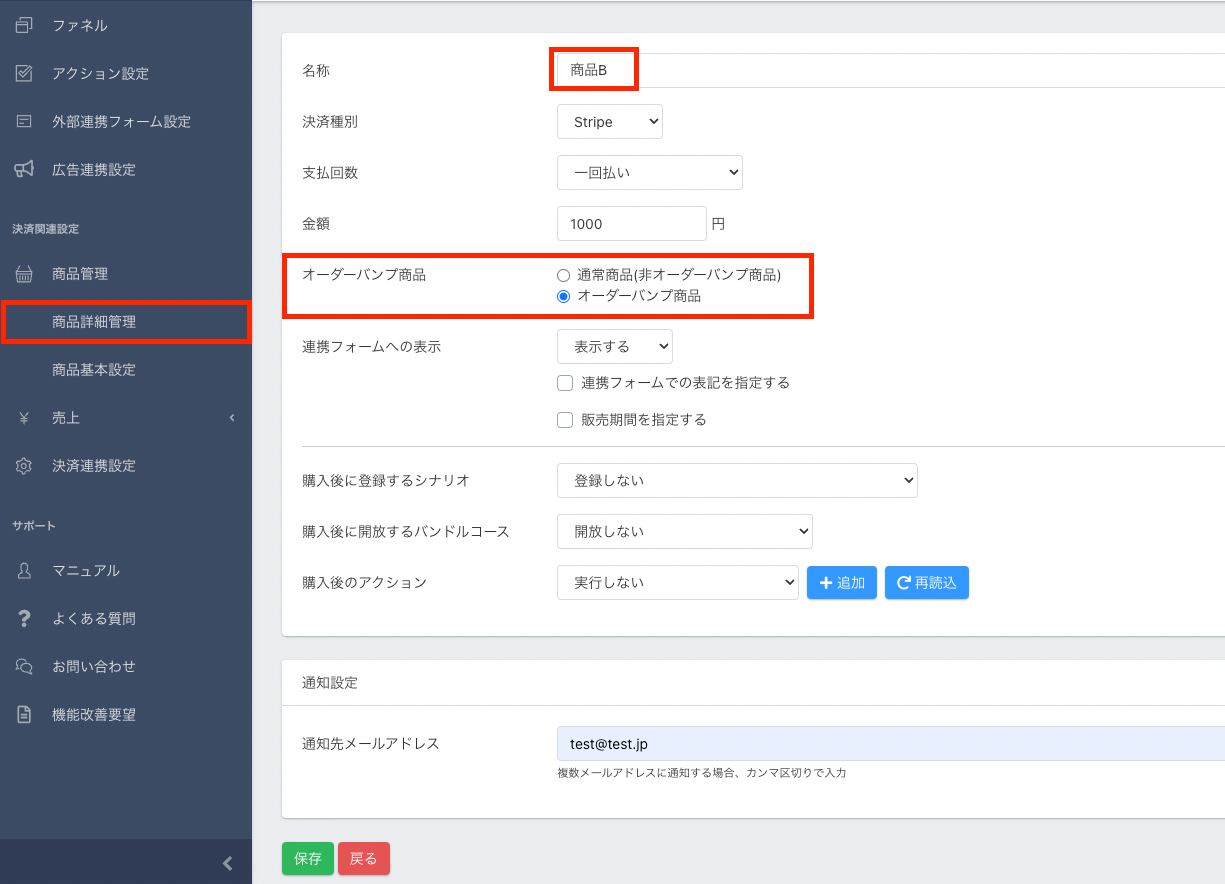The width and height of the screenshot is (1225, 884).
Task: Click the gear icon for 決済連携設定
Action: tap(25, 466)
